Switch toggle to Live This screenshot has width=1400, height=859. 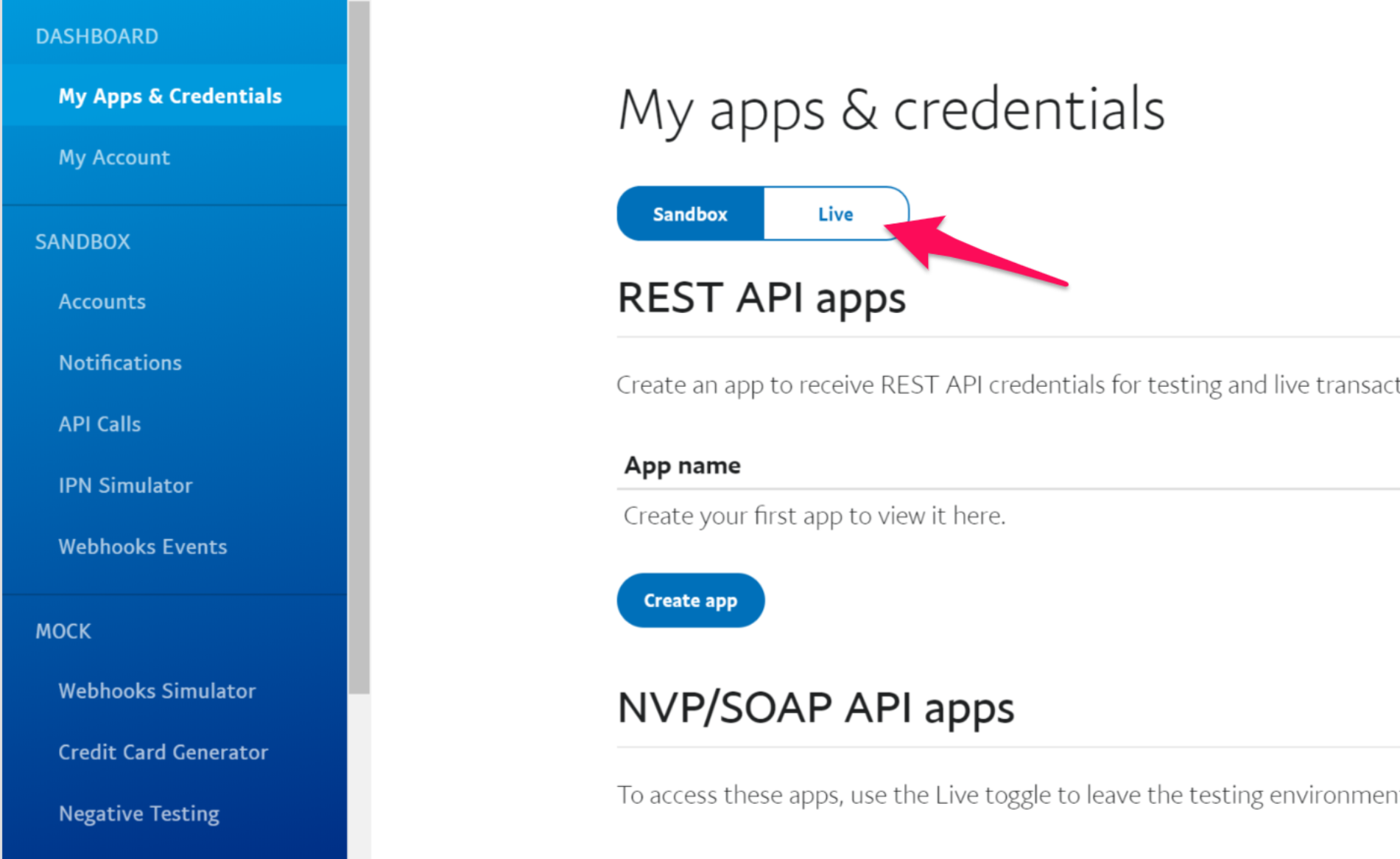[836, 214]
